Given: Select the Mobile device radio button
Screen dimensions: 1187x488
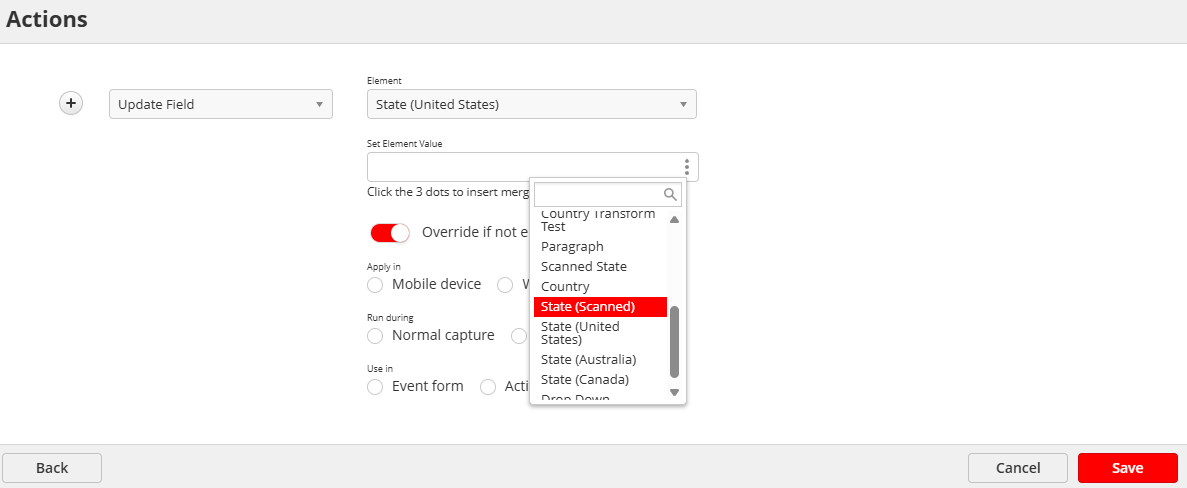Looking at the screenshot, I should tap(375, 284).
